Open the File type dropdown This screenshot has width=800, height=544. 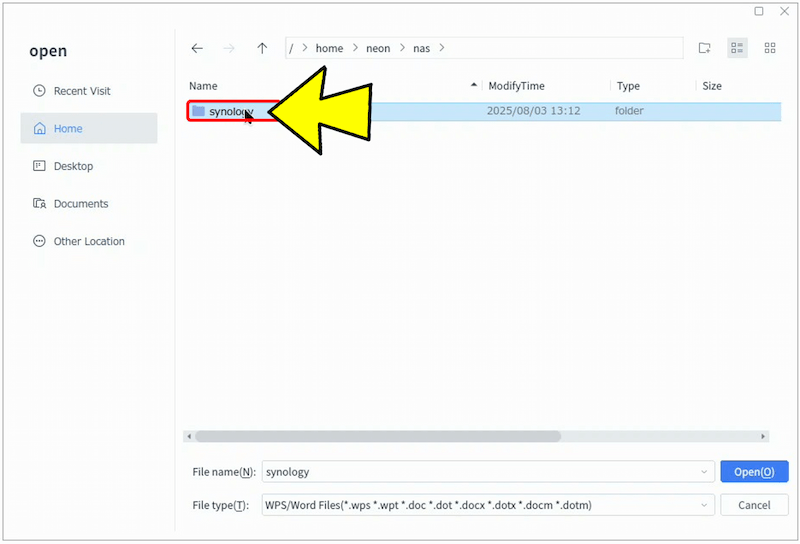pyautogui.click(x=704, y=505)
